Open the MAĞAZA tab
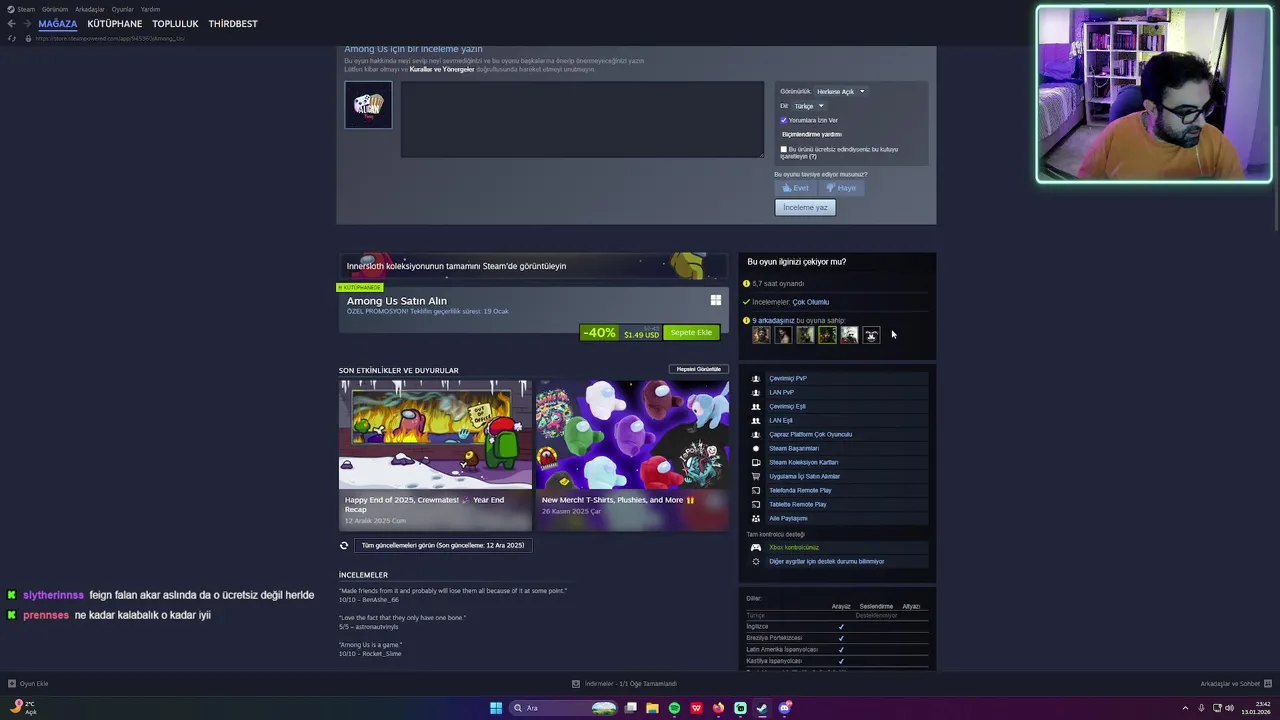The image size is (1280, 720). coord(58,24)
